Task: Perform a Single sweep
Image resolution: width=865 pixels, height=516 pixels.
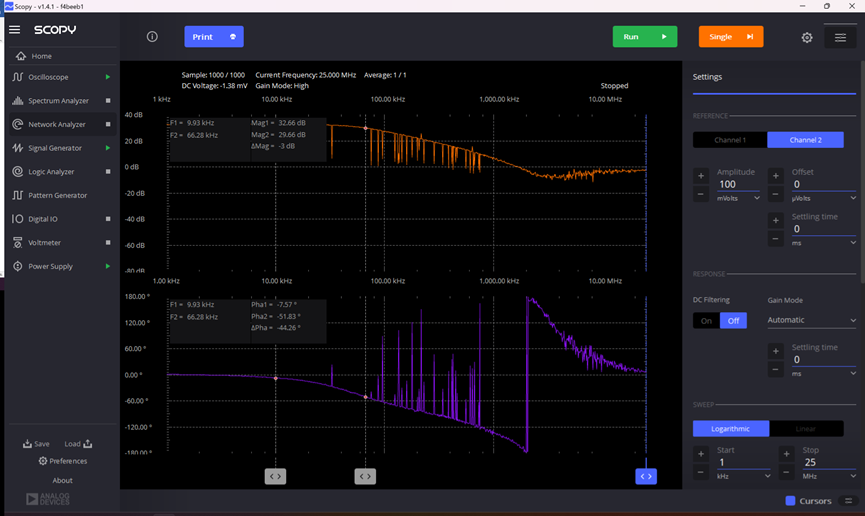Action: (731, 36)
